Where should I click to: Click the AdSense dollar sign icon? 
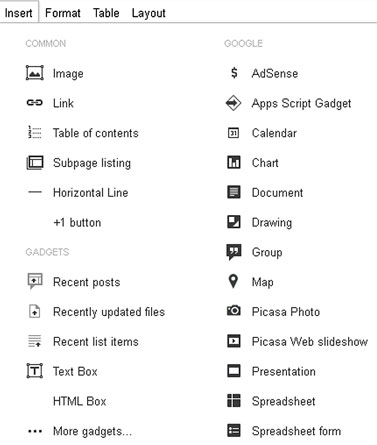click(234, 73)
